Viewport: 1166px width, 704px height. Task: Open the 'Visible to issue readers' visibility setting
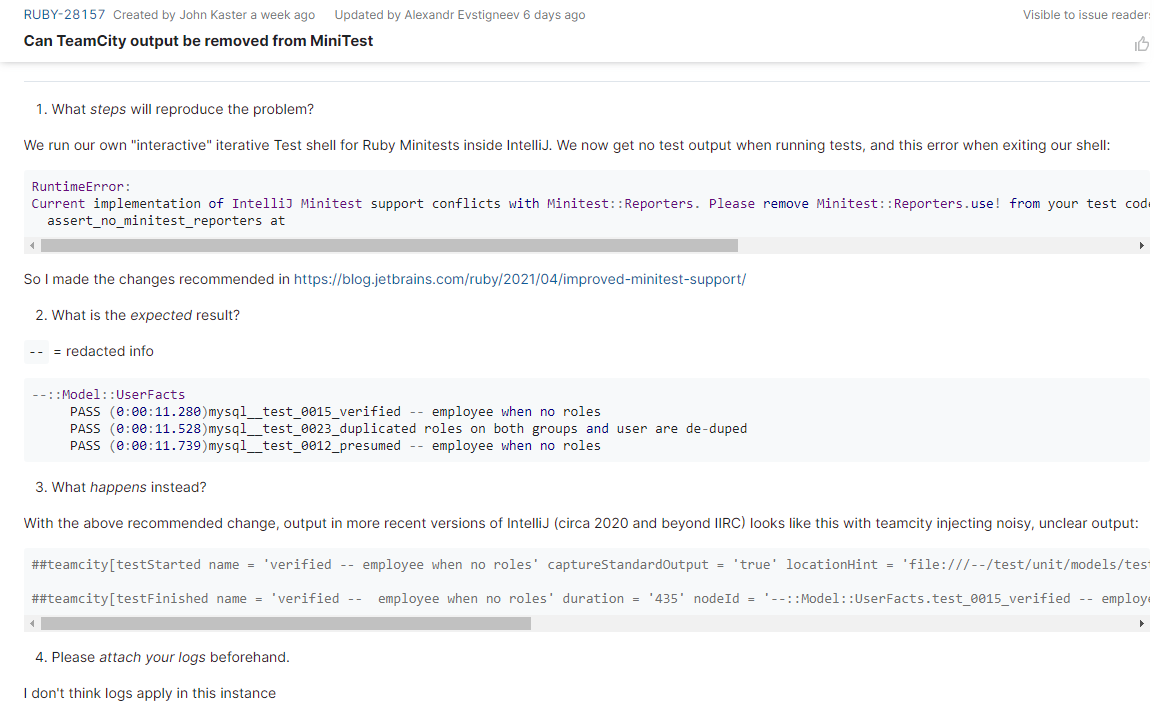click(x=1086, y=15)
